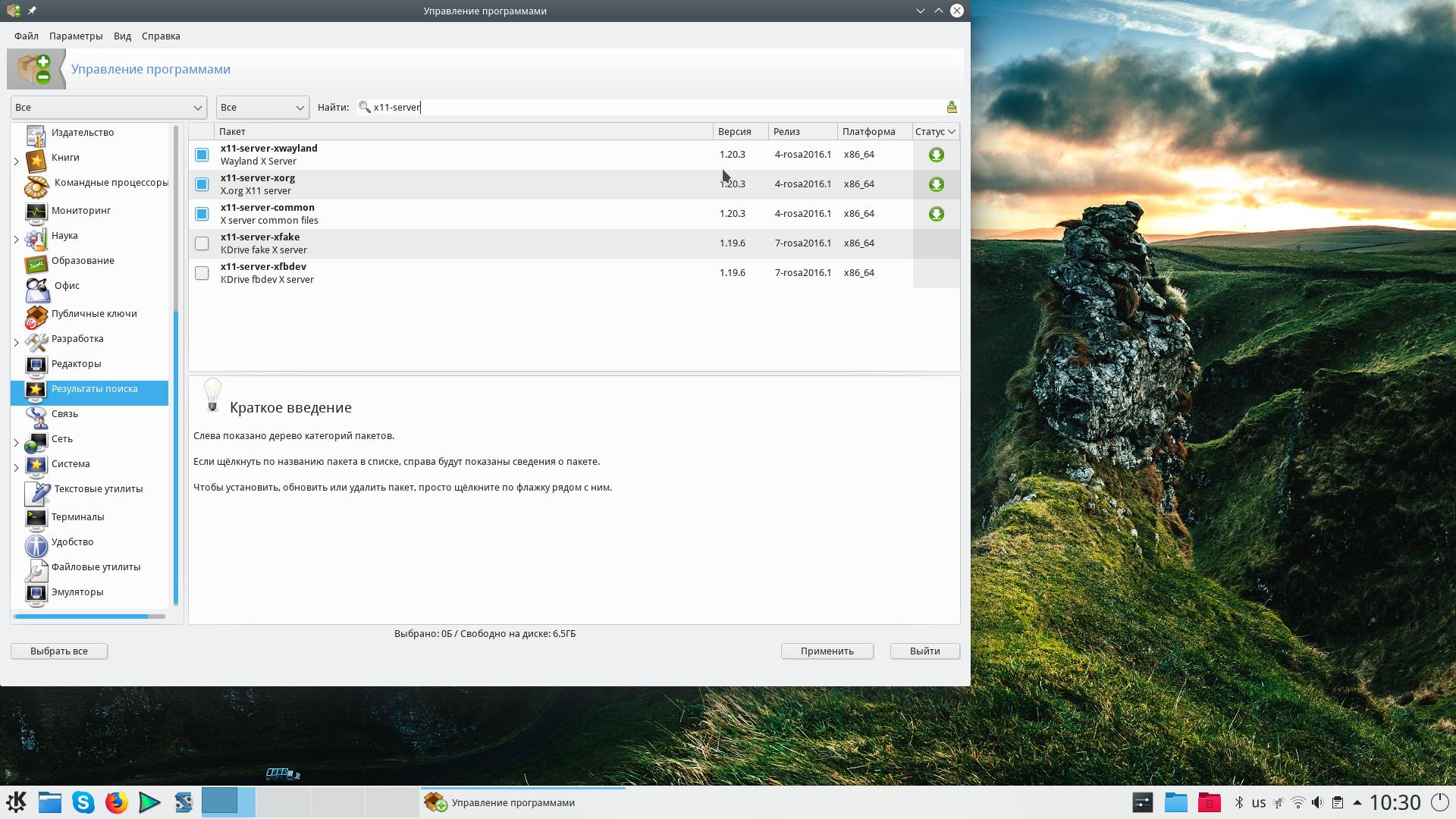Screen dimensions: 1456x819
Task: Launch Skype from the taskbar
Action: pos(83,802)
